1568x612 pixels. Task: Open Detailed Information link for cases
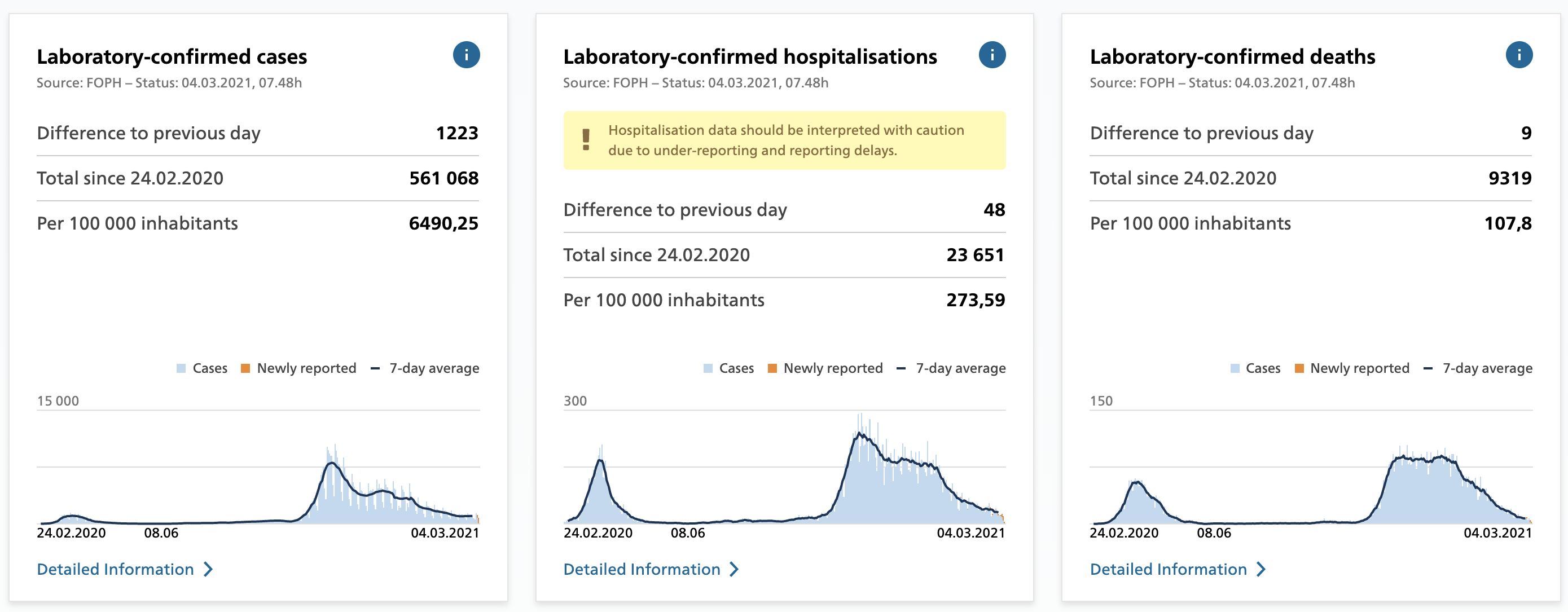(x=115, y=570)
